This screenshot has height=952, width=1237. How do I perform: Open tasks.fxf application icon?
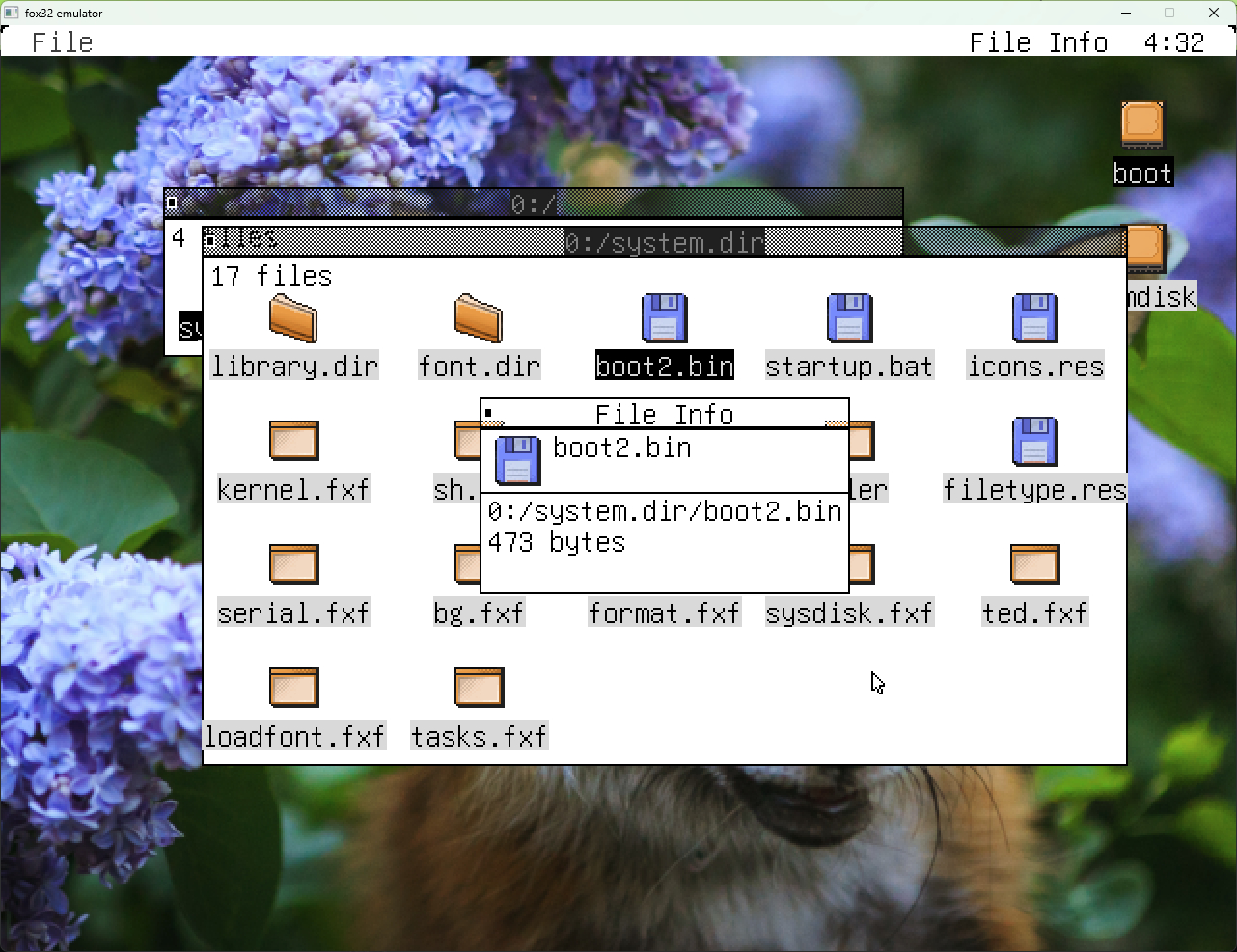[x=479, y=689]
